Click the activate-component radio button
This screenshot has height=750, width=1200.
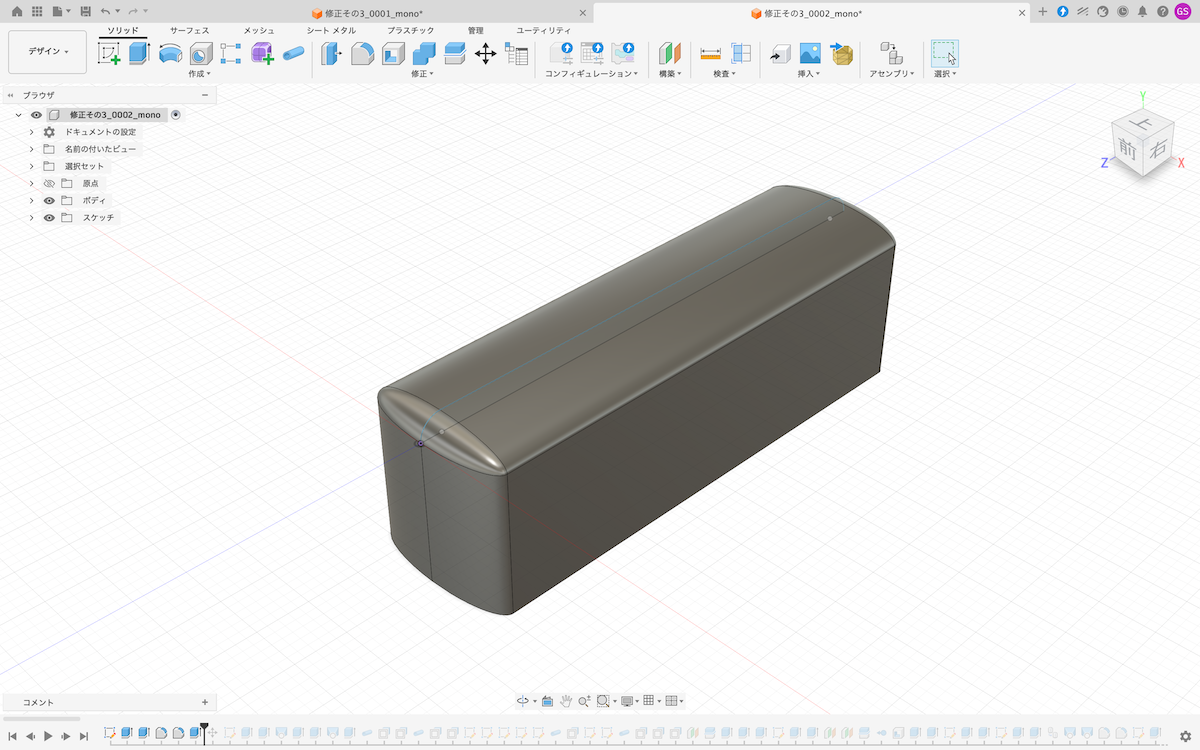coord(176,115)
